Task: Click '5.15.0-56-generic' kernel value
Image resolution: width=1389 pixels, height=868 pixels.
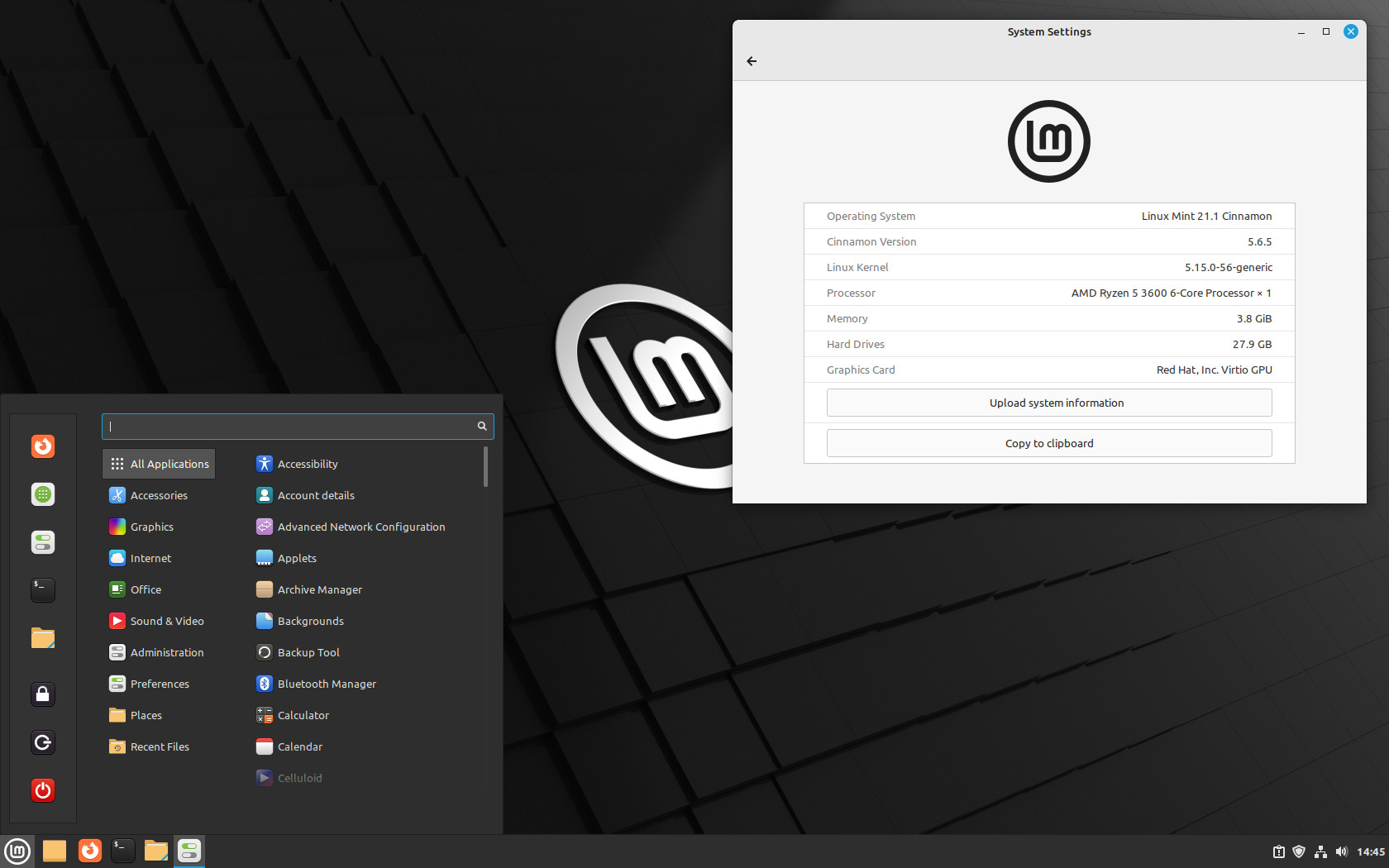Action: pyautogui.click(x=1228, y=268)
